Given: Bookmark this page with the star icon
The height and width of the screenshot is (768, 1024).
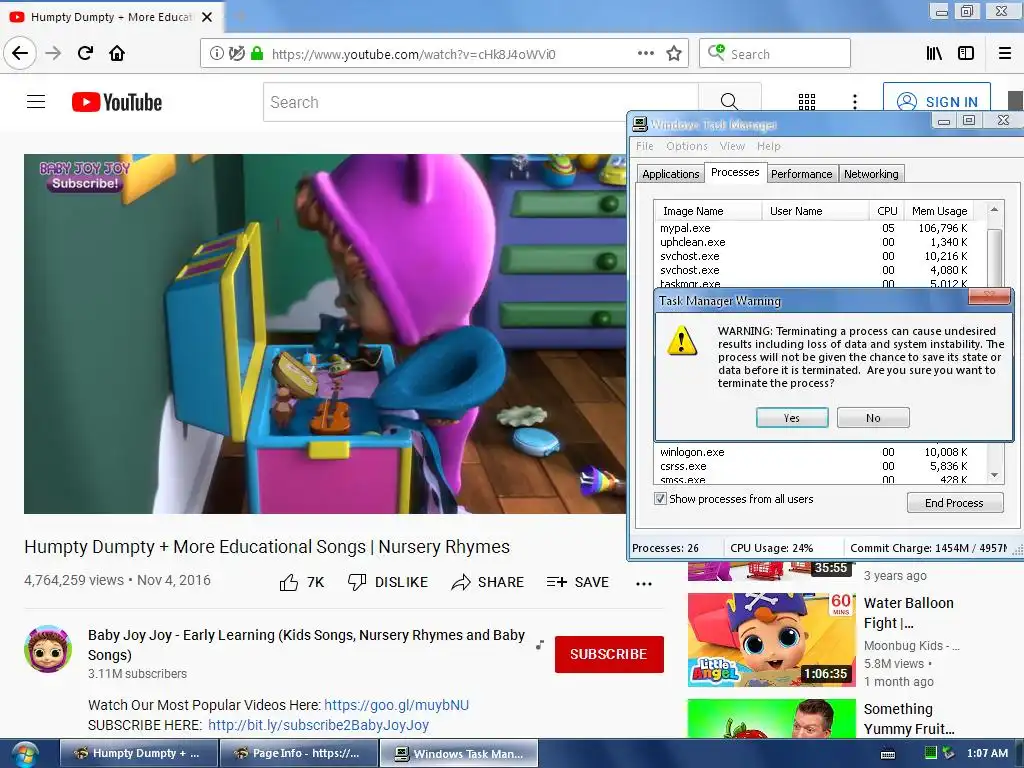Looking at the screenshot, I should pyautogui.click(x=674, y=54).
